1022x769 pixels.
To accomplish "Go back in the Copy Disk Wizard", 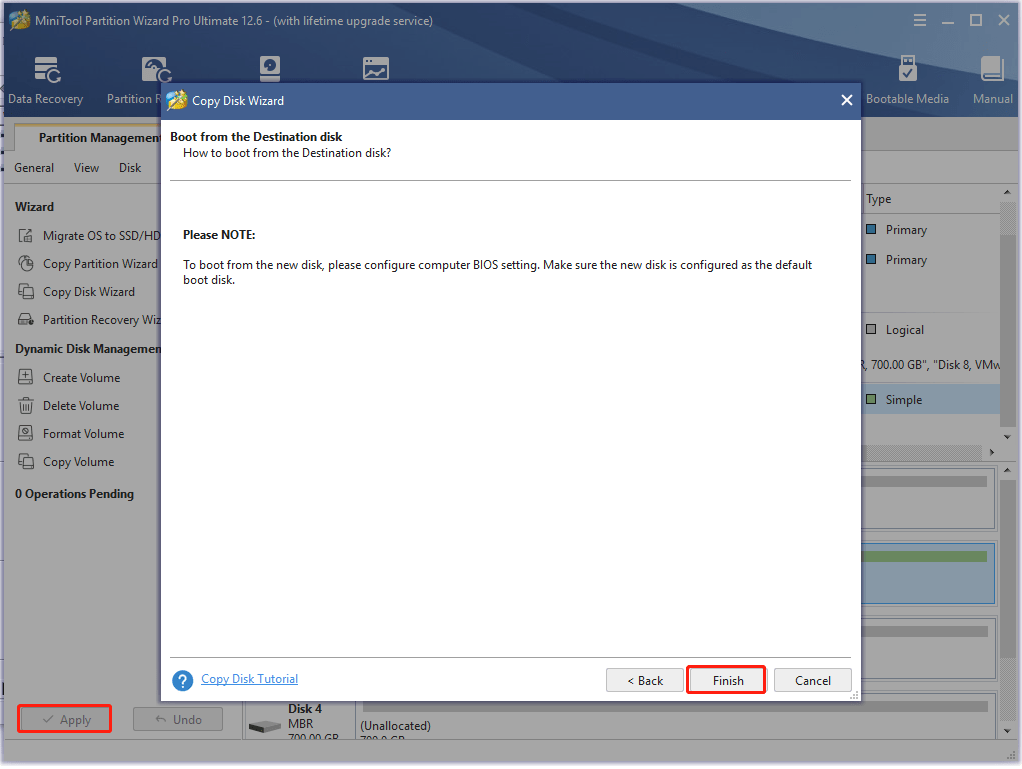I will 644,680.
